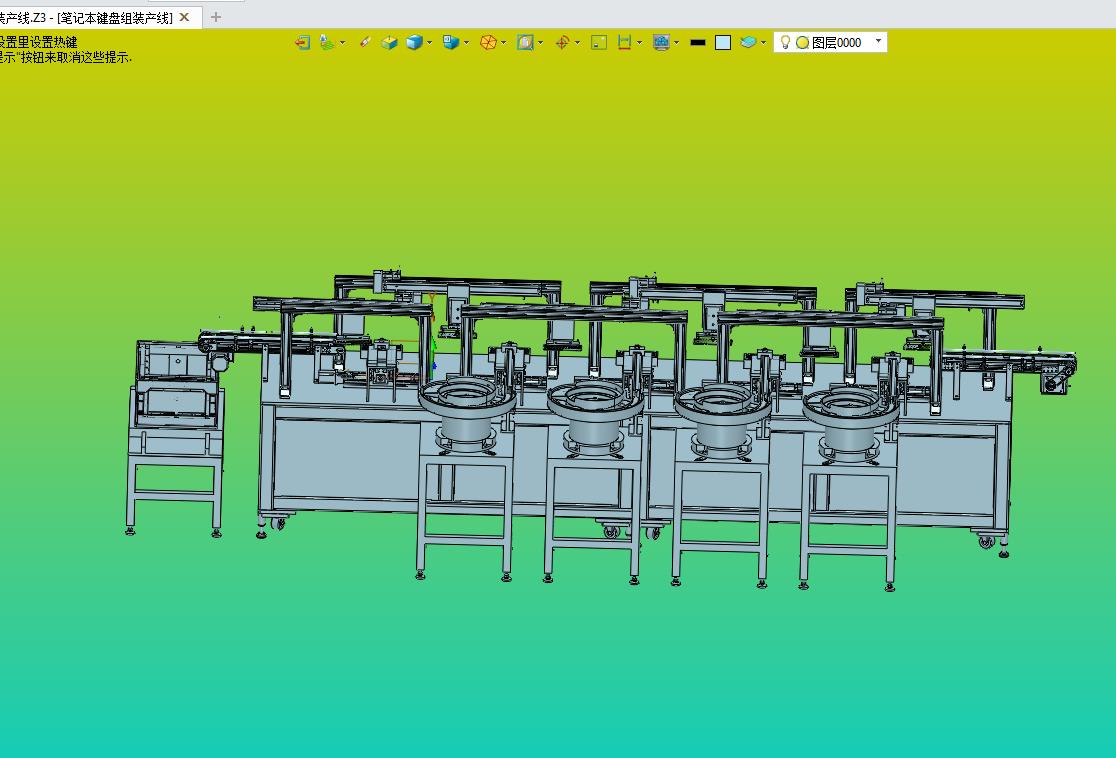The image size is (1116, 758).
Task: Toggle the layer lightbulb visibility icon
Action: click(x=786, y=42)
